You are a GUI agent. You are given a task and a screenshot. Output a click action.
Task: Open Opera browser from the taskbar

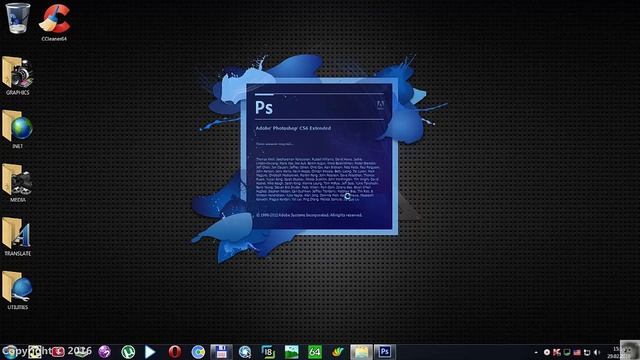[x=175, y=351]
